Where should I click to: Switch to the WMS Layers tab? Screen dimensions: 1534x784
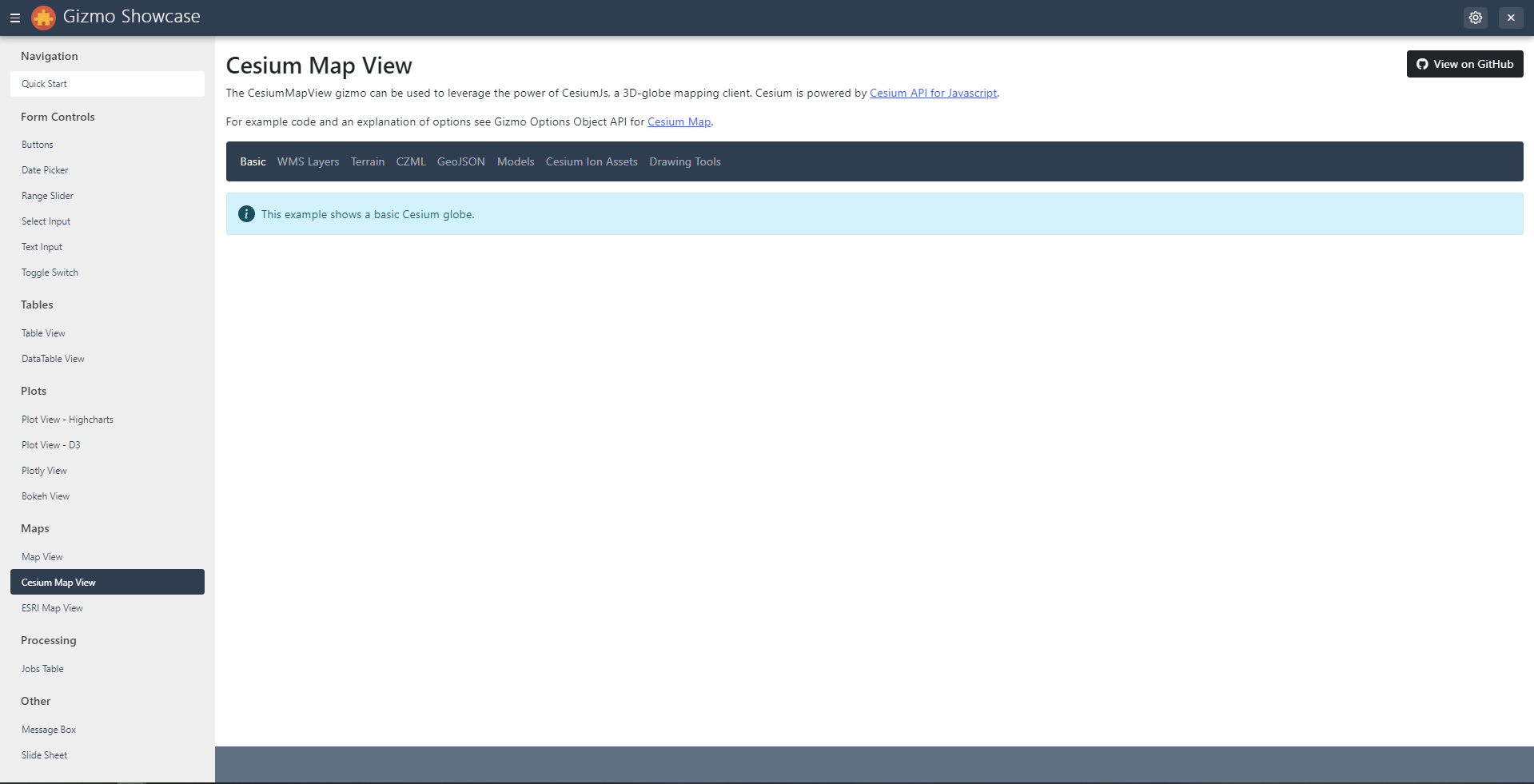[x=308, y=161]
